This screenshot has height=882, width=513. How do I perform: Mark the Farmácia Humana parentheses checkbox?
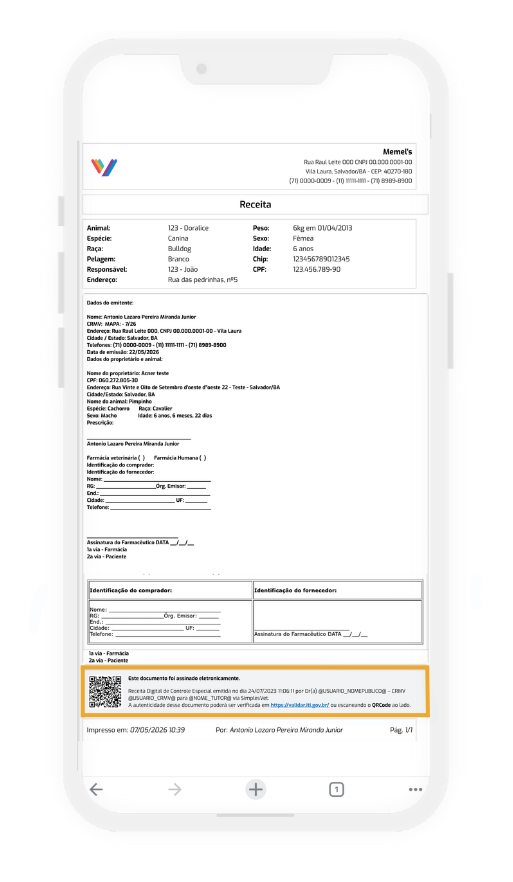pyautogui.click(x=202, y=458)
